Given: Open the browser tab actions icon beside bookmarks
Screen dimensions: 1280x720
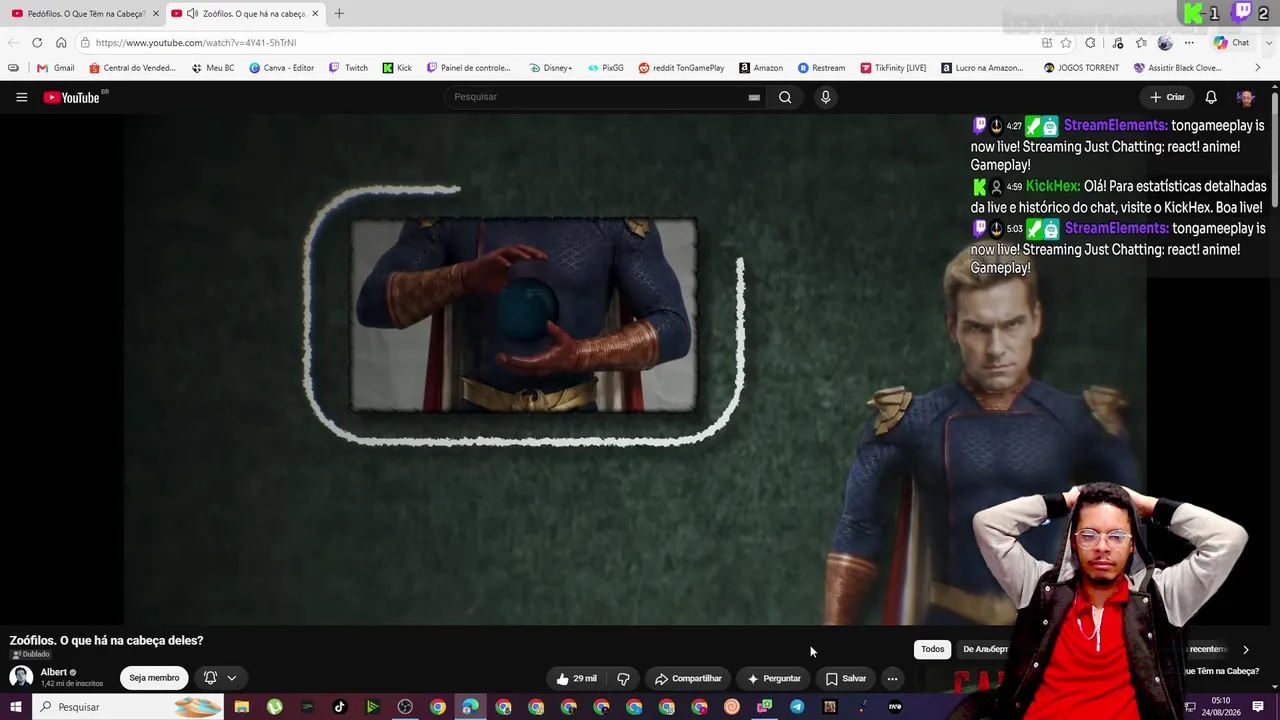Looking at the screenshot, I should pyautogui.click(x=13, y=68).
